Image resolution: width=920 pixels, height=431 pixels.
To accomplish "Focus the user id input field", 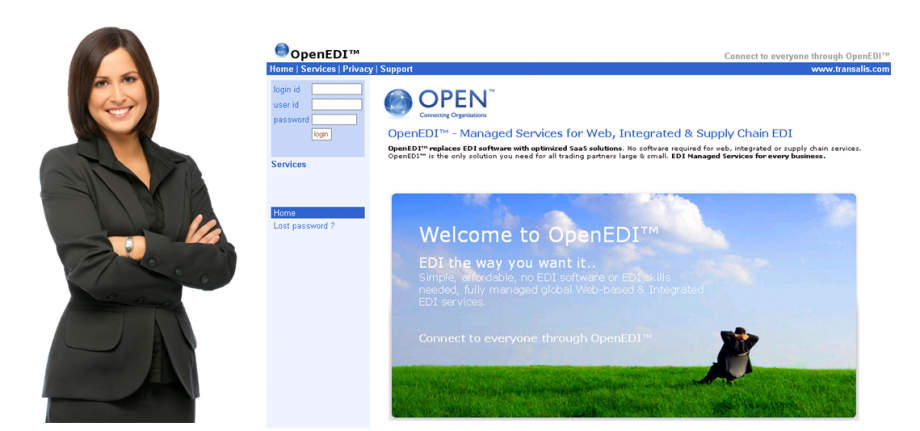I will point(337,104).
